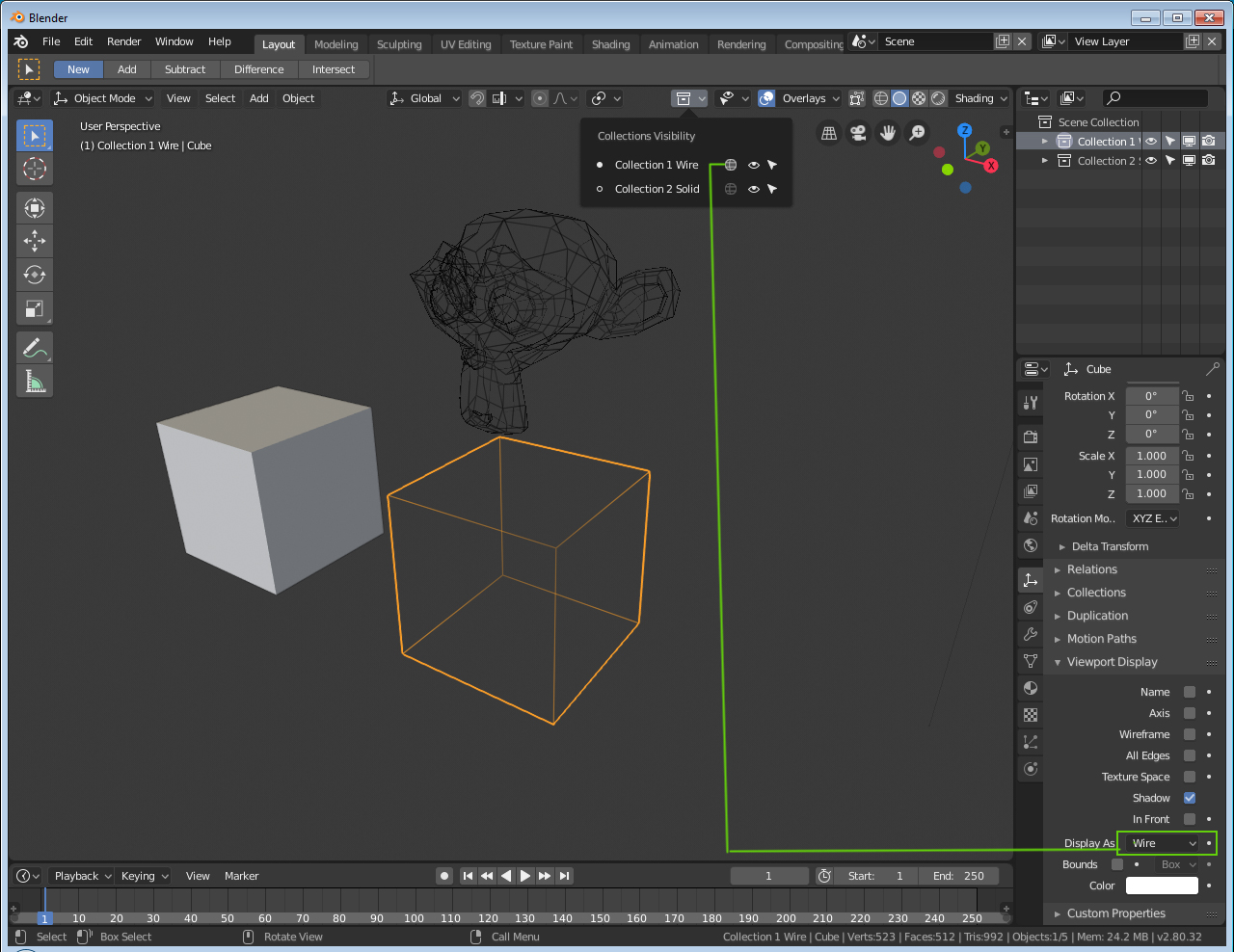1234x952 pixels.
Task: Click the camera view icon in viewport
Action: [858, 133]
